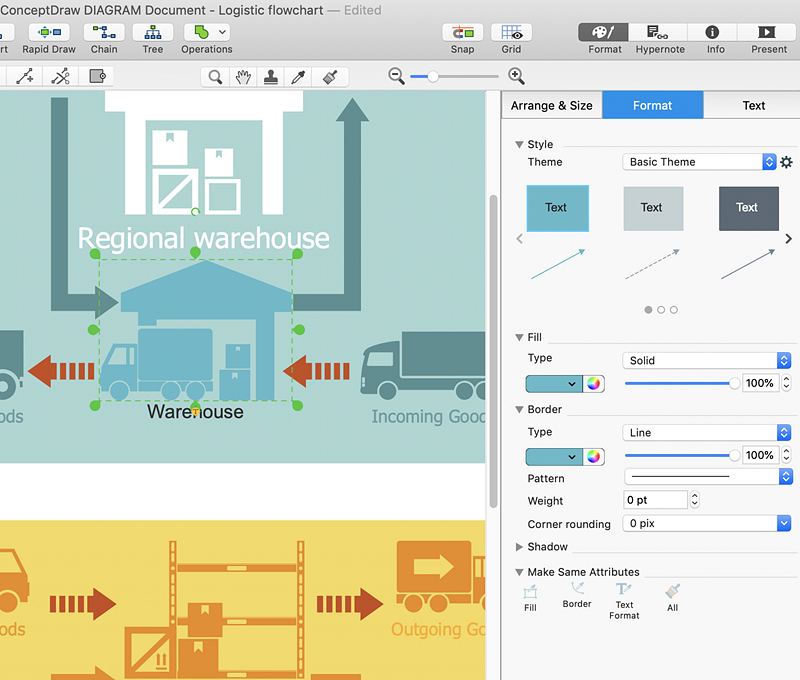The image size is (800, 680).
Task: Open the Fill Type dropdown
Action: tap(706, 360)
